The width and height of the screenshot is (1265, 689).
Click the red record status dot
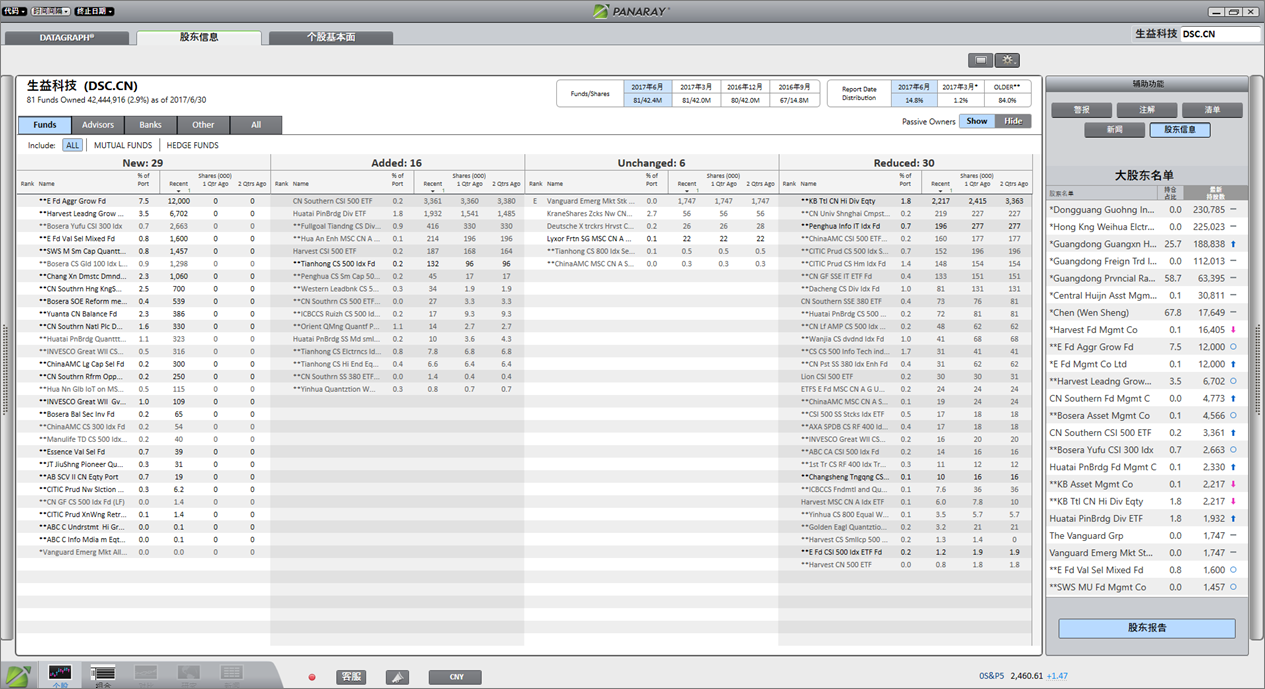(312, 677)
